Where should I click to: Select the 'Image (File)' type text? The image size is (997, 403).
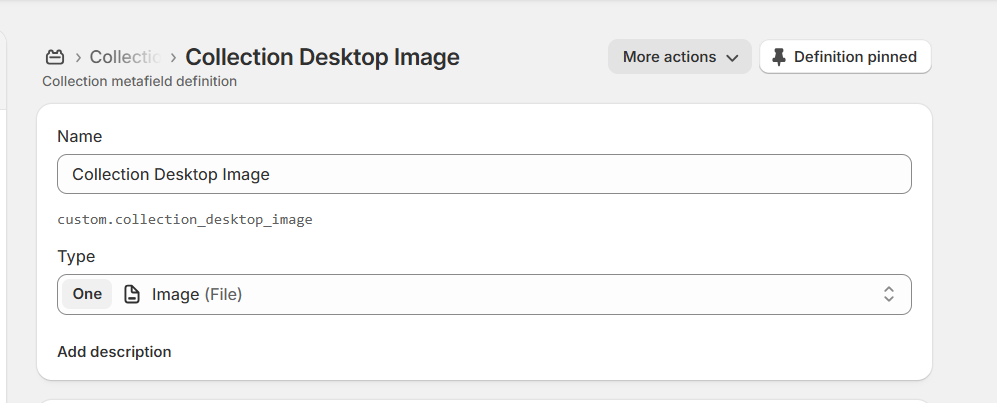(197, 294)
